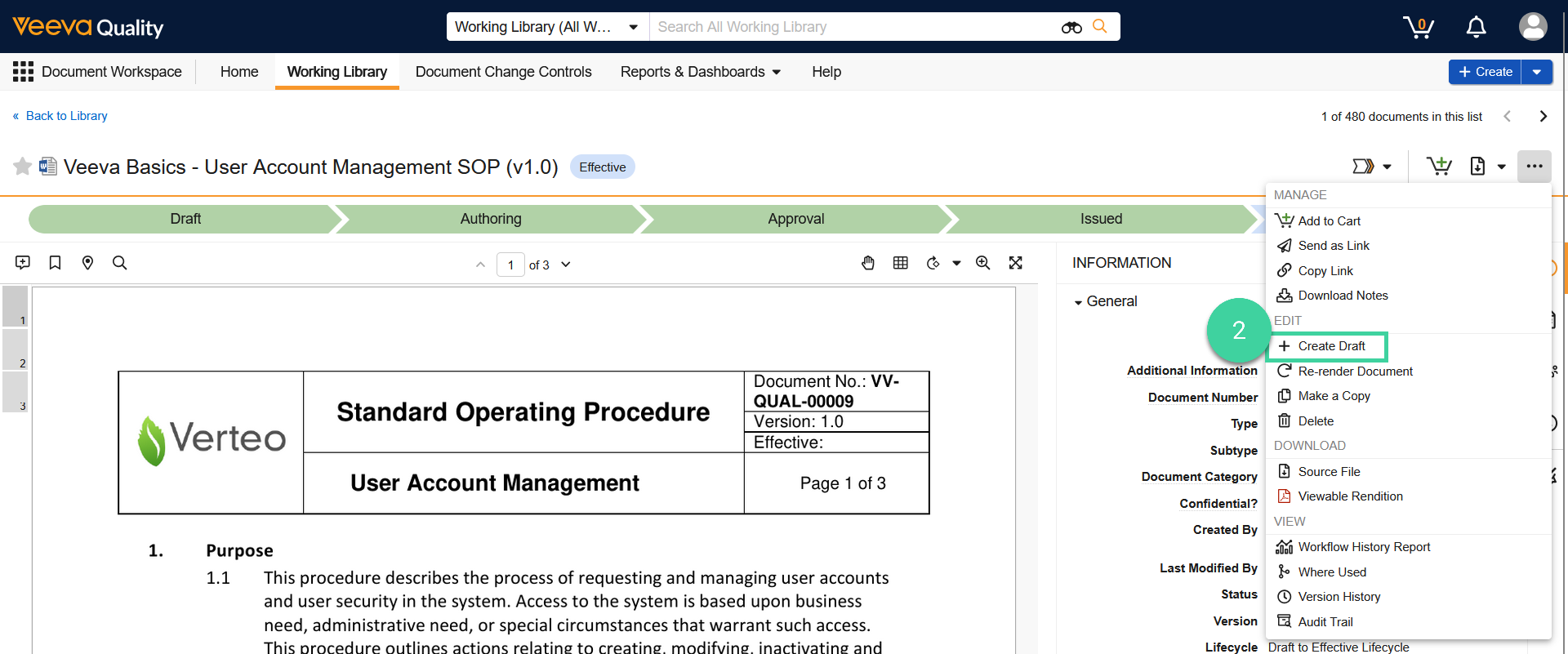The image size is (1568, 654).
Task: Select page 1 thumbnail
Action: 15,307
